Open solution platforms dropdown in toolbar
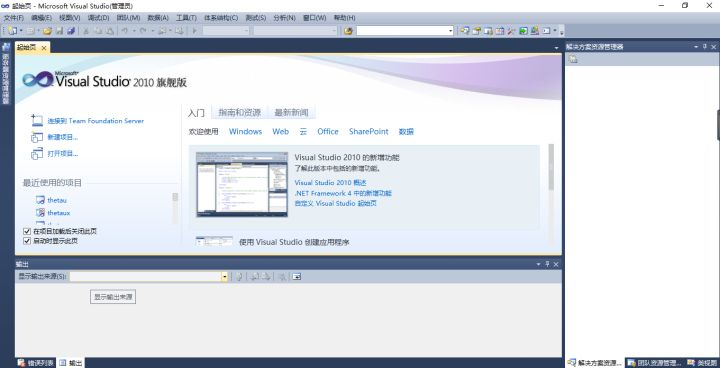Viewport: 720px width, 368px height. (x=334, y=31)
